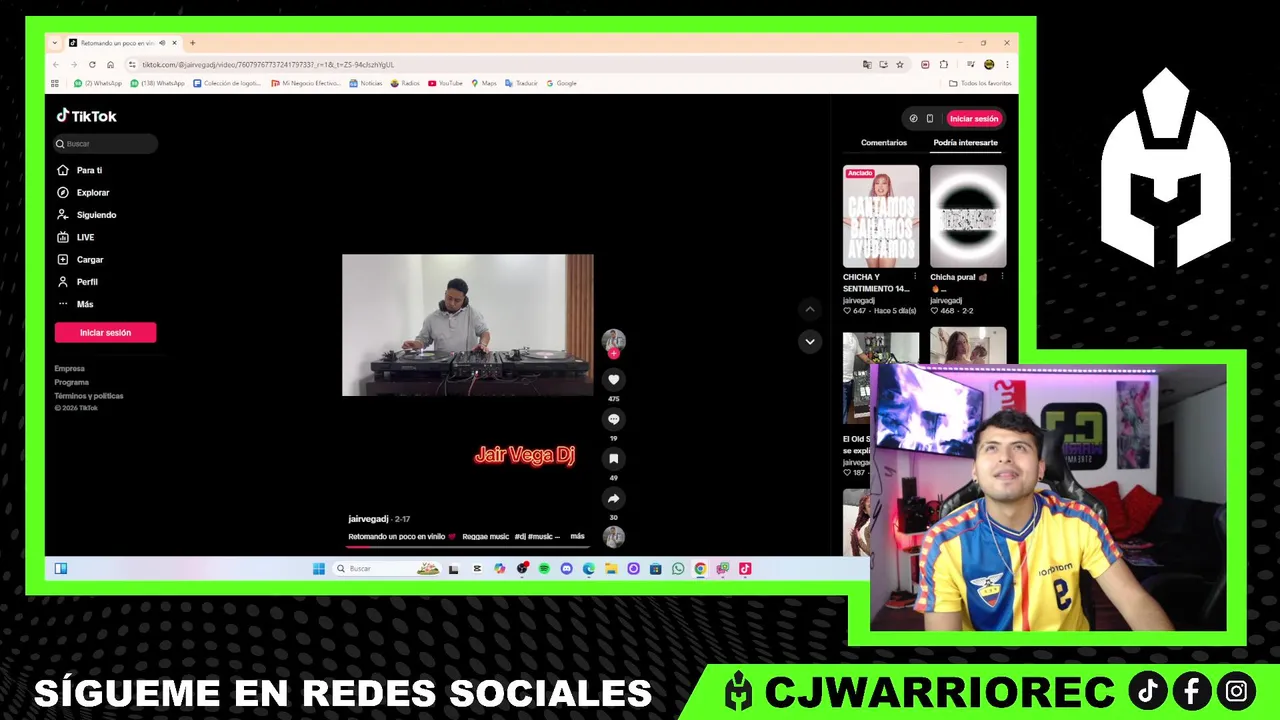Like the video with the heart icon
This screenshot has width=1280, height=720.
click(x=614, y=379)
